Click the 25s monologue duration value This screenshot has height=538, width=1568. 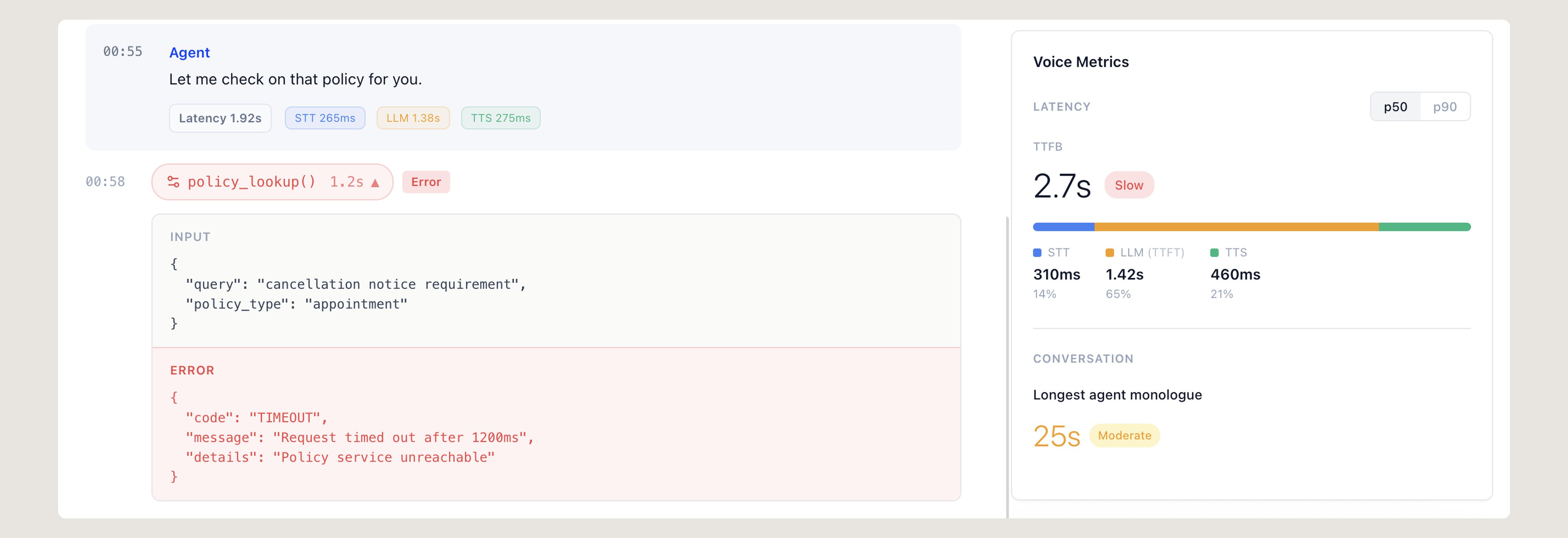1056,436
